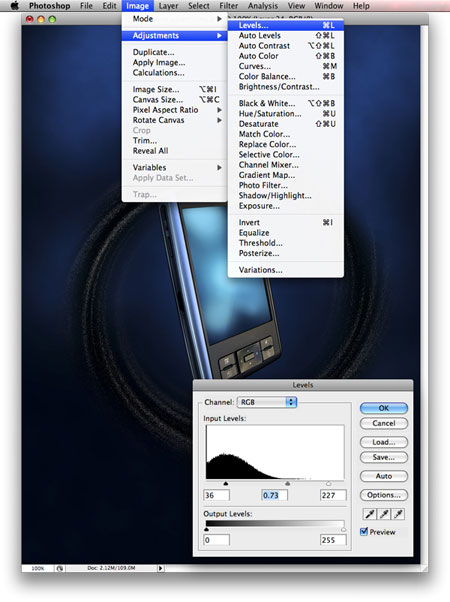Choose Duplicate... from Image menu
The height and width of the screenshot is (602, 450).
pyautogui.click(x=174, y=52)
